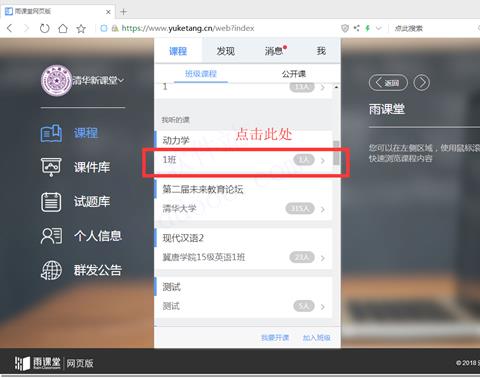Viewport: 480px width, 378px height.
Task: Open 群发公告 in the sidebar
Action: 98,270
